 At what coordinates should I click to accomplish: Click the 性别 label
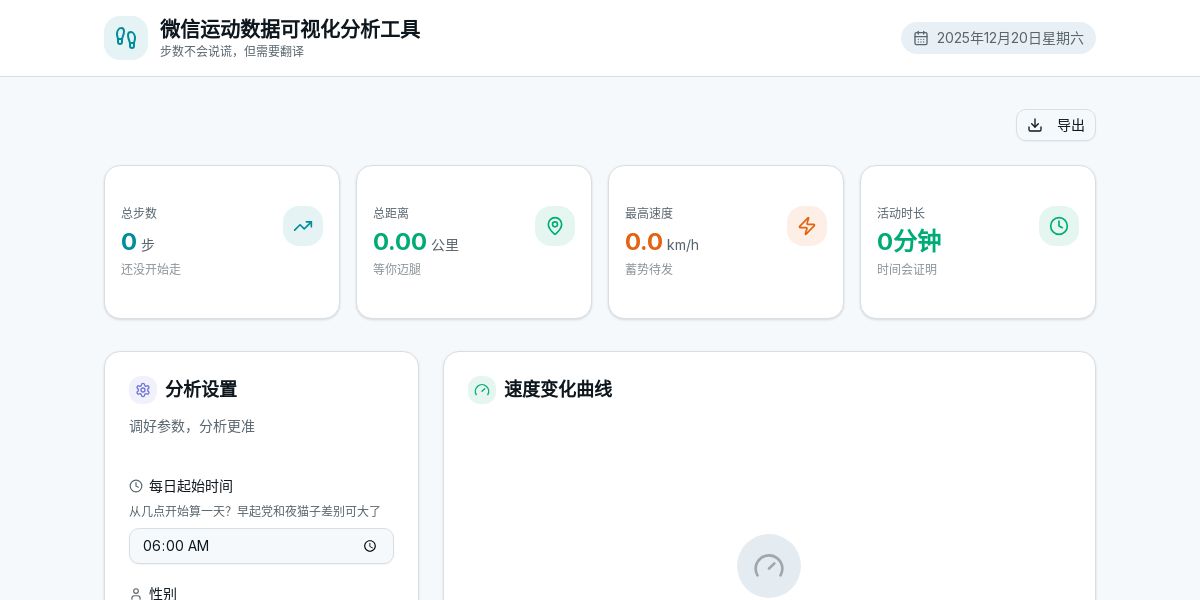click(x=163, y=594)
